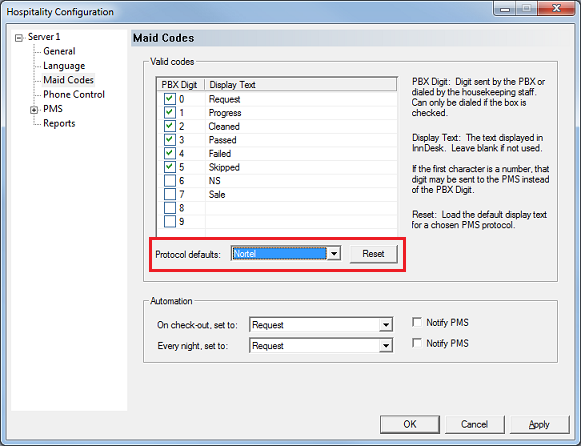This screenshot has height=446, width=581.
Task: Click the Reset button
Action: coord(374,254)
